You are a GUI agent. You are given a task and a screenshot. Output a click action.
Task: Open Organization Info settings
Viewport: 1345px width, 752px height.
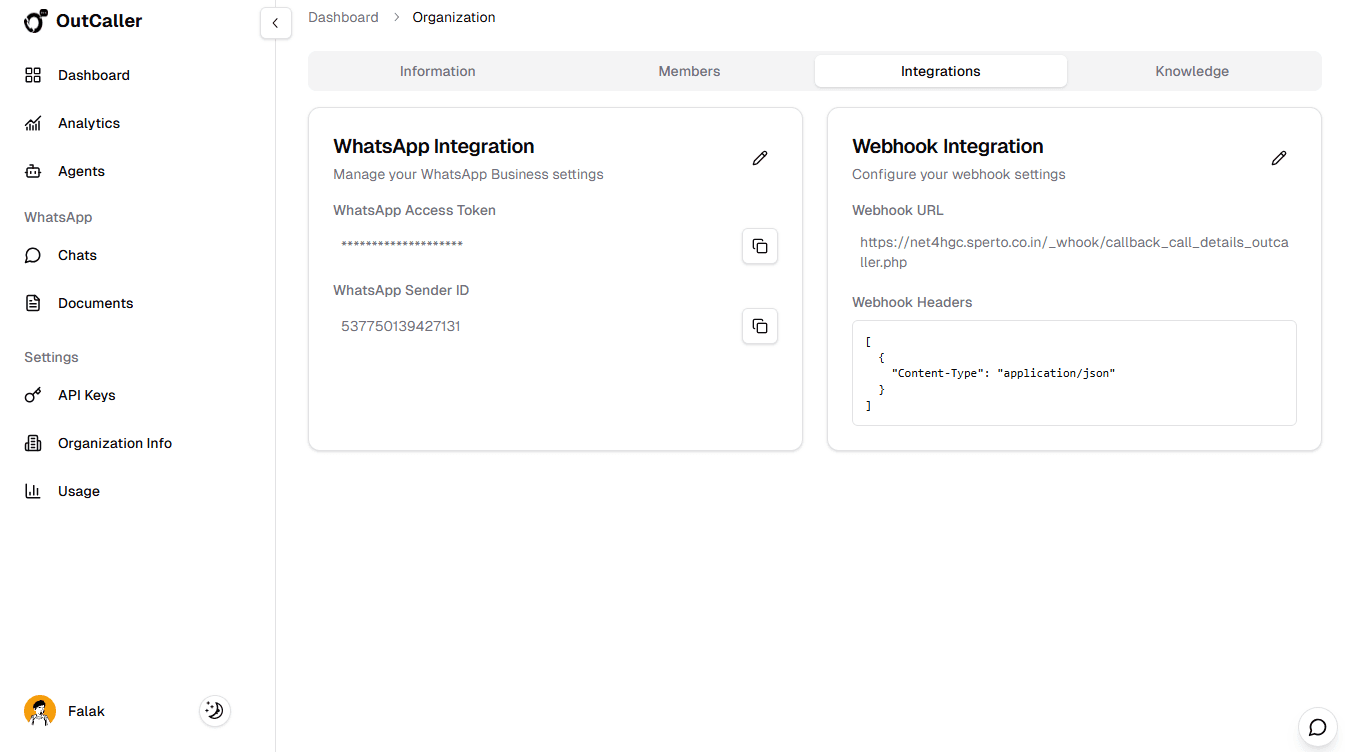coord(113,442)
